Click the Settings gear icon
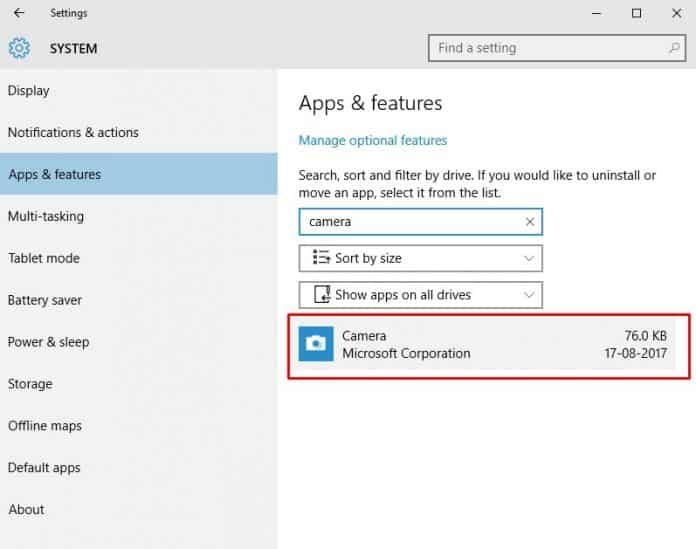Image resolution: width=696 pixels, height=549 pixels. click(x=19, y=48)
